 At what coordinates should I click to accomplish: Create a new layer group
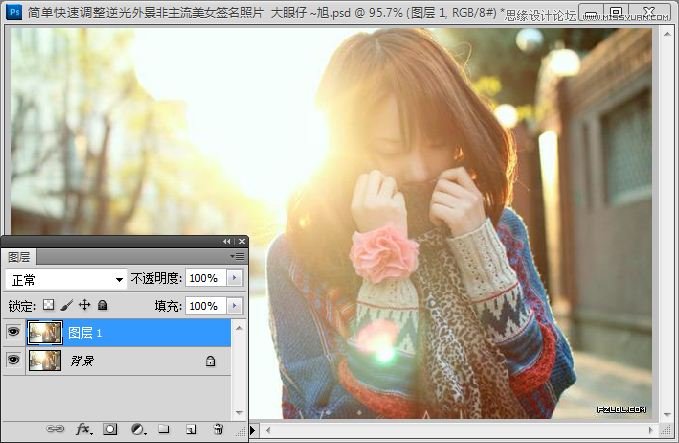click(x=164, y=429)
